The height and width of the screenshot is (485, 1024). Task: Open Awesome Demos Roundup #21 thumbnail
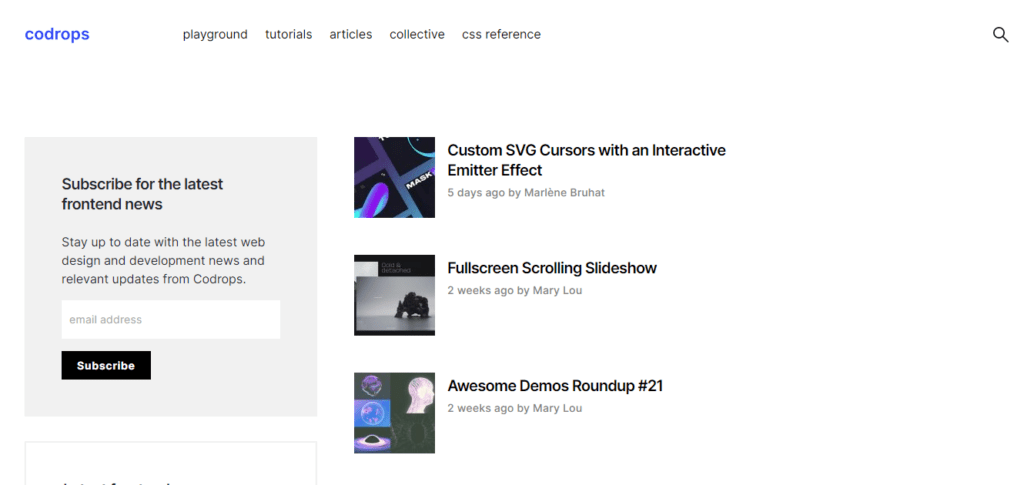[394, 413]
